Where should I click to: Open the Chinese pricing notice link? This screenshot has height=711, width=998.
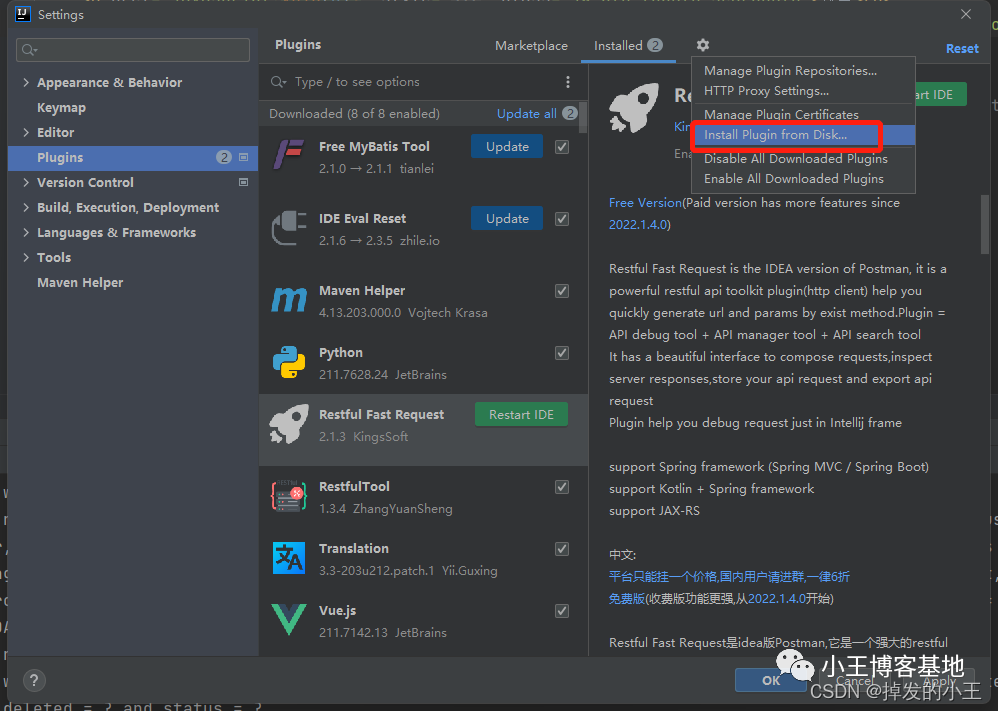coord(729,577)
